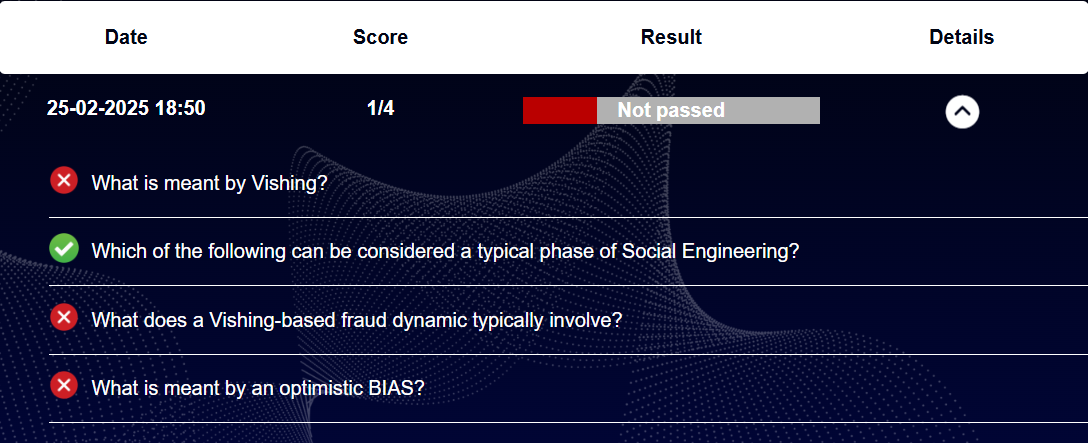Viewport: 1088px width, 443px height.
Task: Click the red X icon beside optimistic BIAS question
Action: (64, 385)
